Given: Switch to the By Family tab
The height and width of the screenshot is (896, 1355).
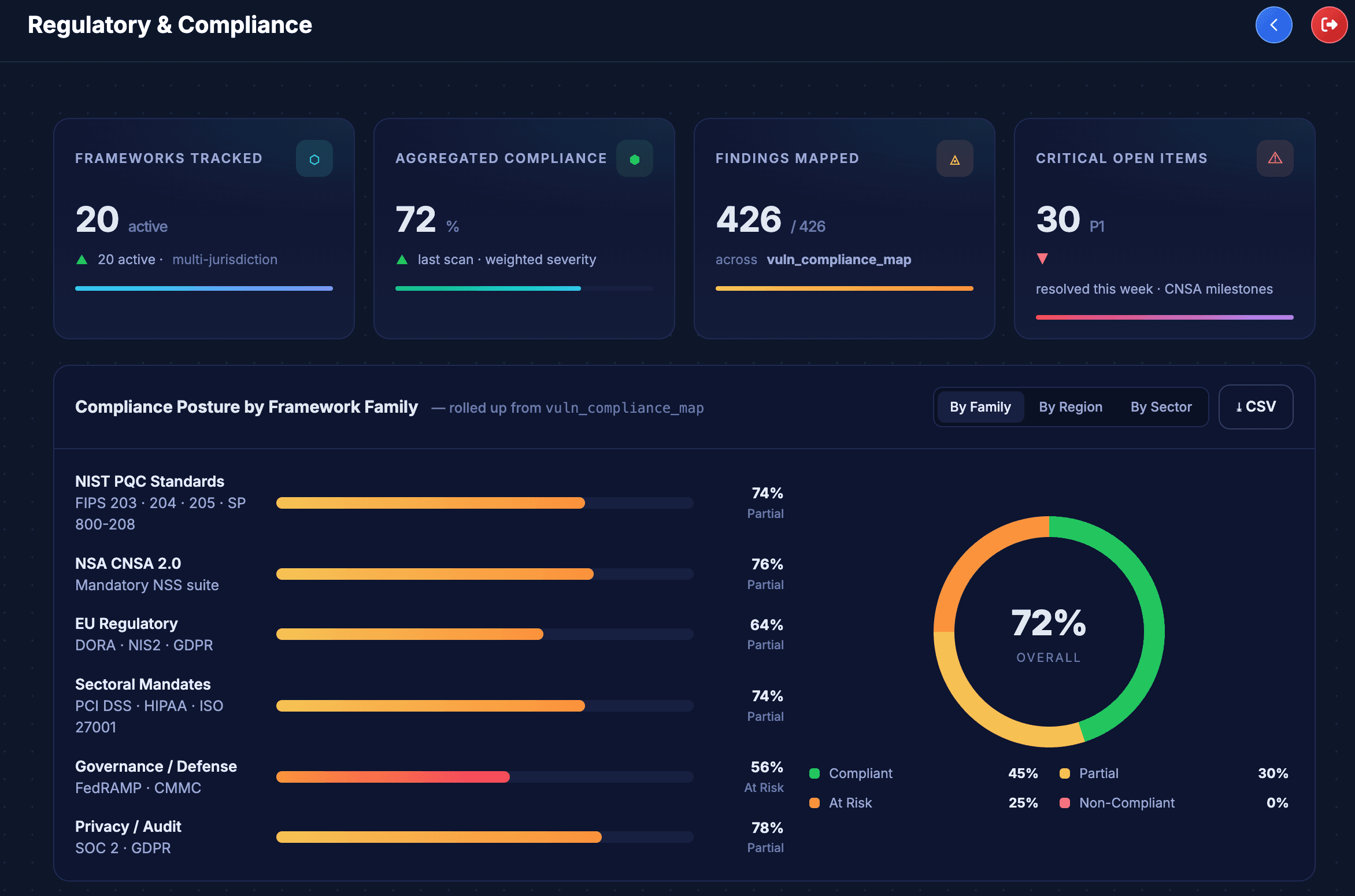Looking at the screenshot, I should [x=980, y=407].
